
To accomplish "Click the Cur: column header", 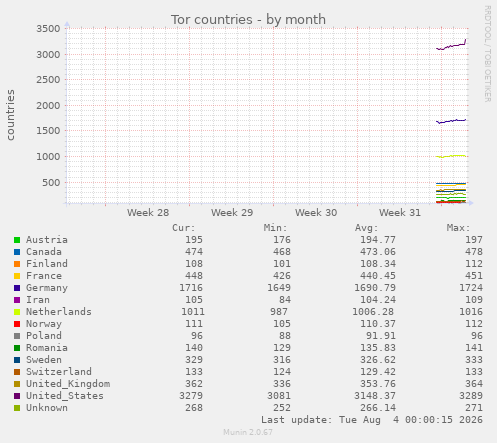I will pyautogui.click(x=184, y=228).
